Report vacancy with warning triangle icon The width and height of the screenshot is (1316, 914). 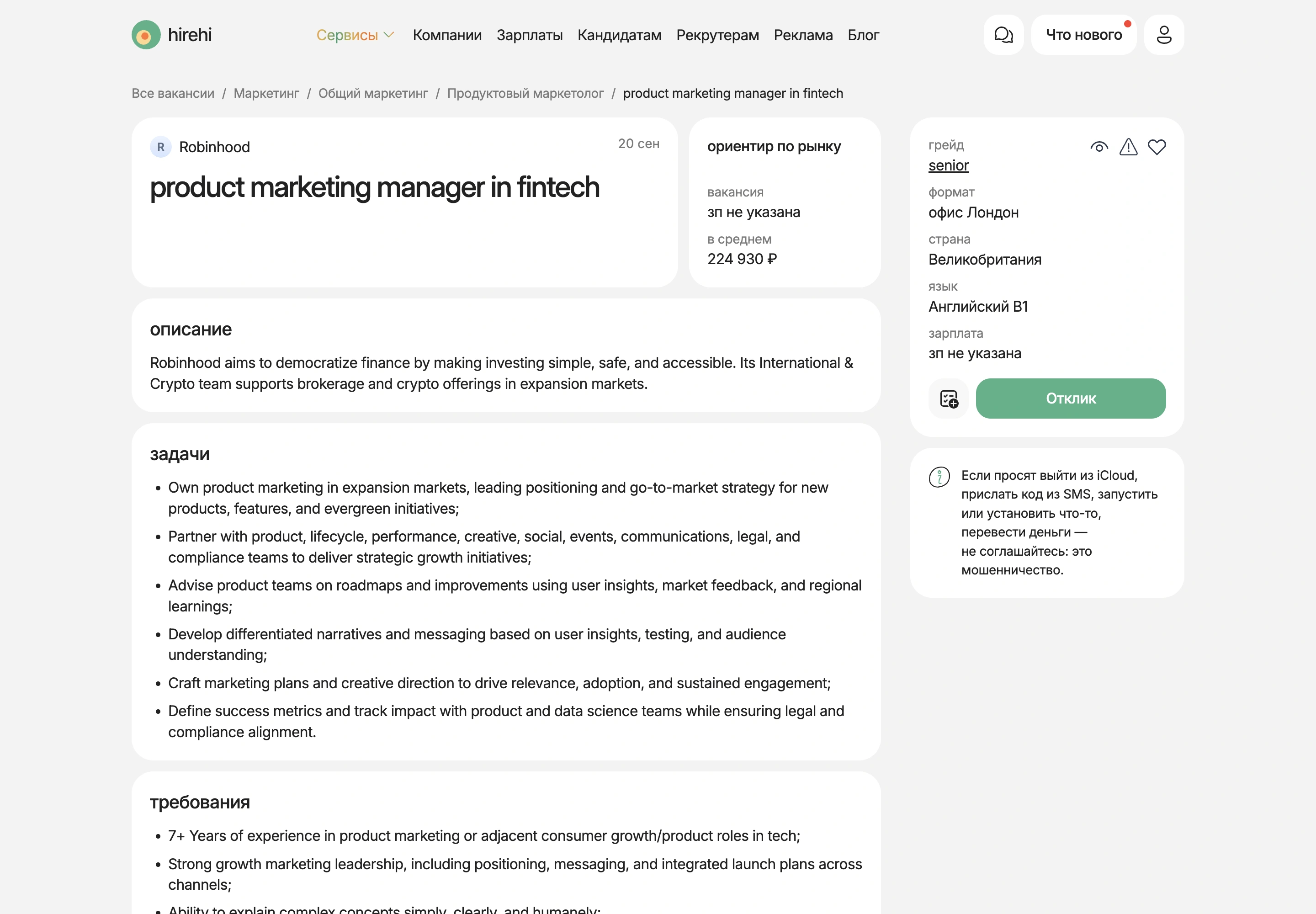click(x=1128, y=147)
